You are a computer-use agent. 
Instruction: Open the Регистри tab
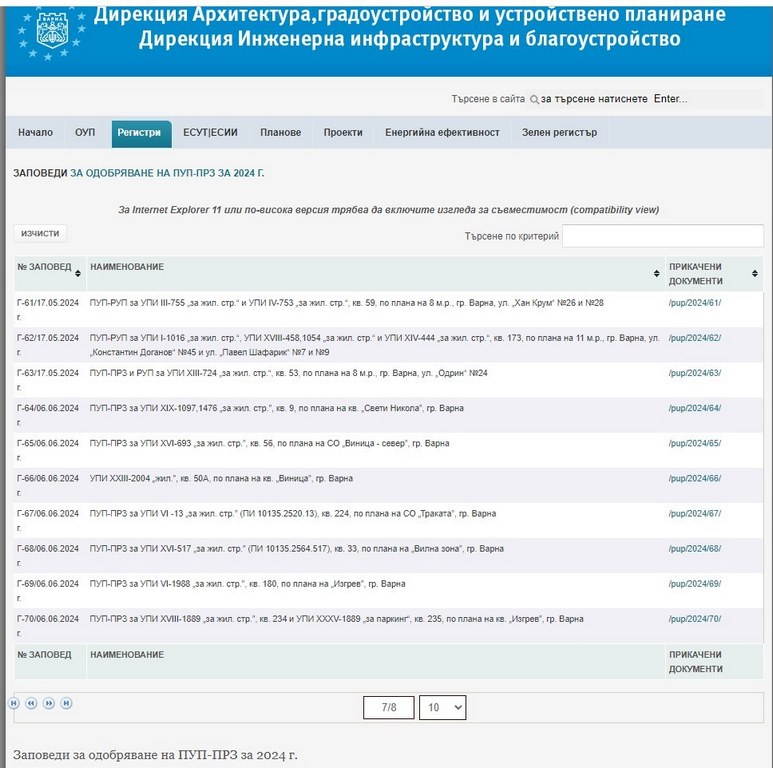139,133
